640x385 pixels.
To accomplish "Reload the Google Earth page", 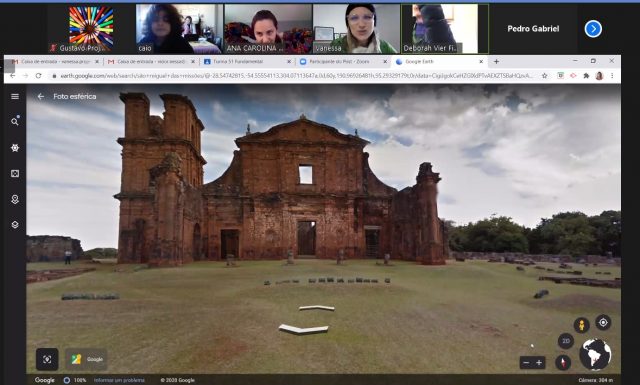I will pos(38,76).
